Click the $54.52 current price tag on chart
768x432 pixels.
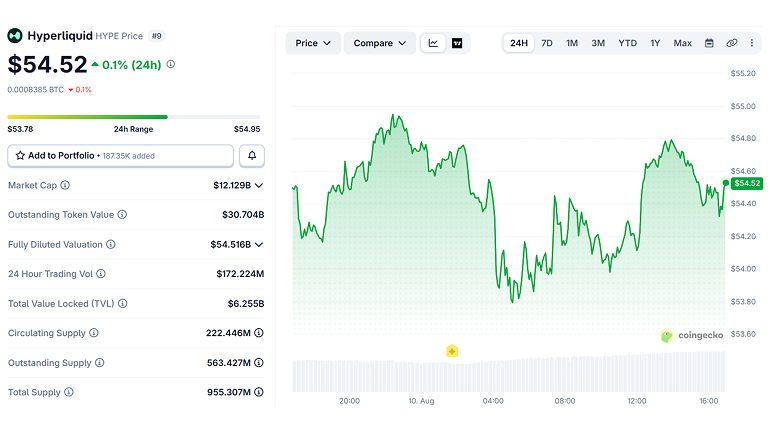[747, 183]
